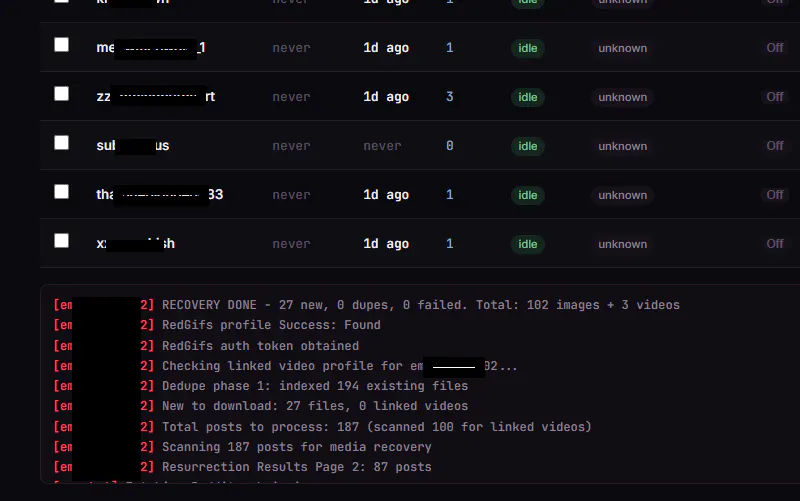Image resolution: width=800 pixels, height=501 pixels.
Task: Click the 'Total posts to process: 187' log line
Action: pos(322,427)
